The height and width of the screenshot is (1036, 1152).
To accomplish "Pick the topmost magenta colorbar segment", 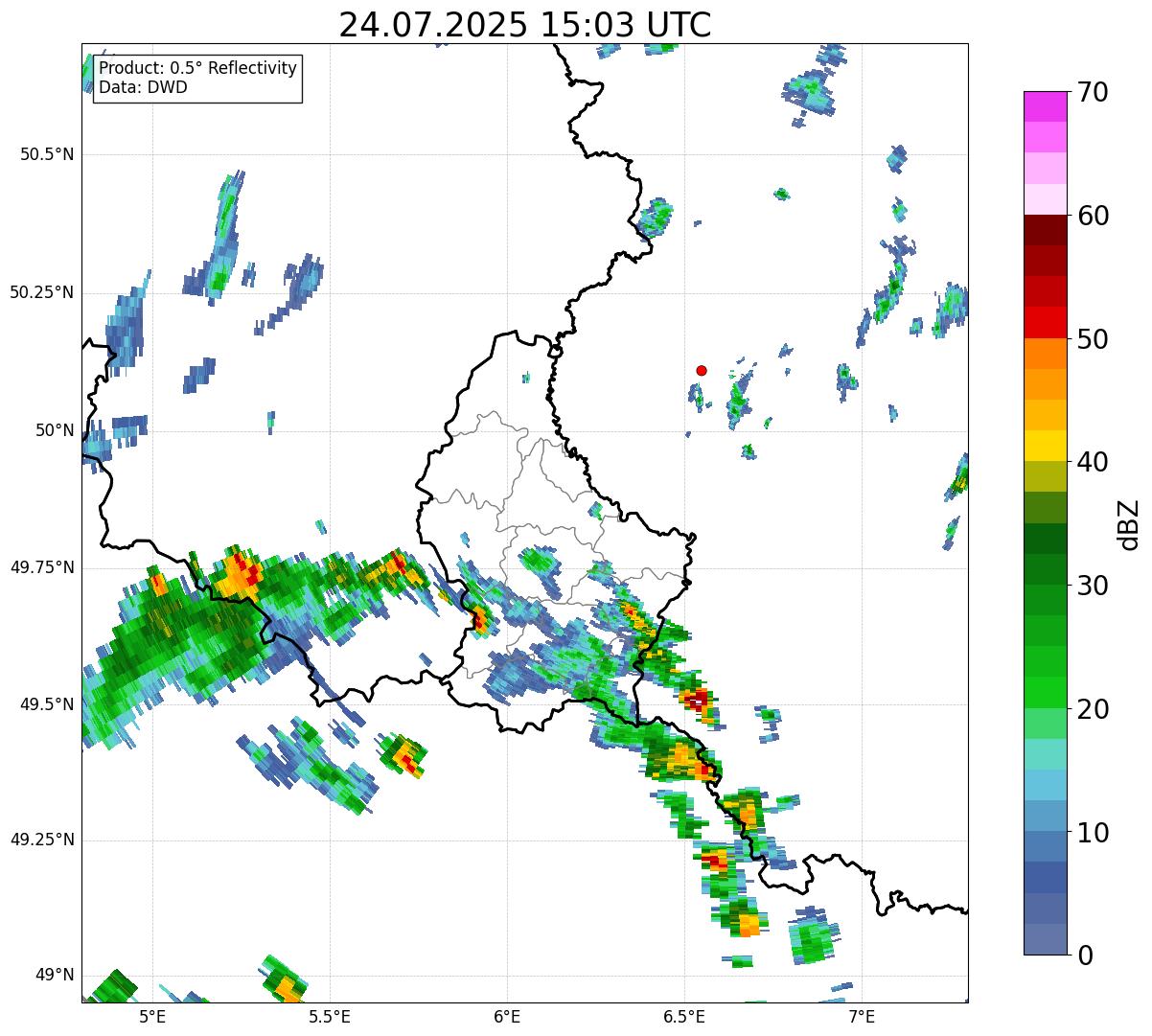I will [1046, 106].
